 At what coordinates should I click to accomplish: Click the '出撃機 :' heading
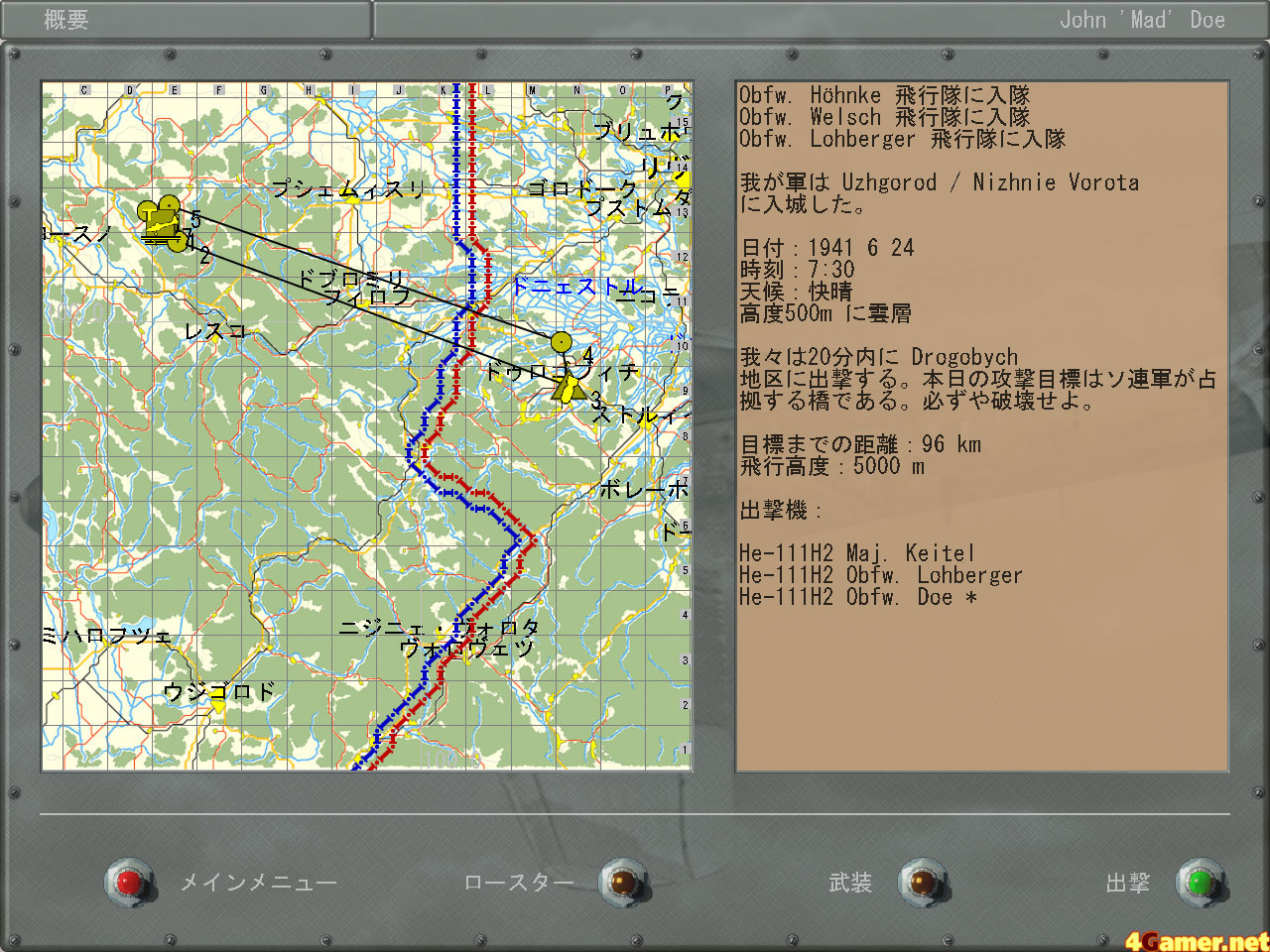pyautogui.click(x=781, y=510)
